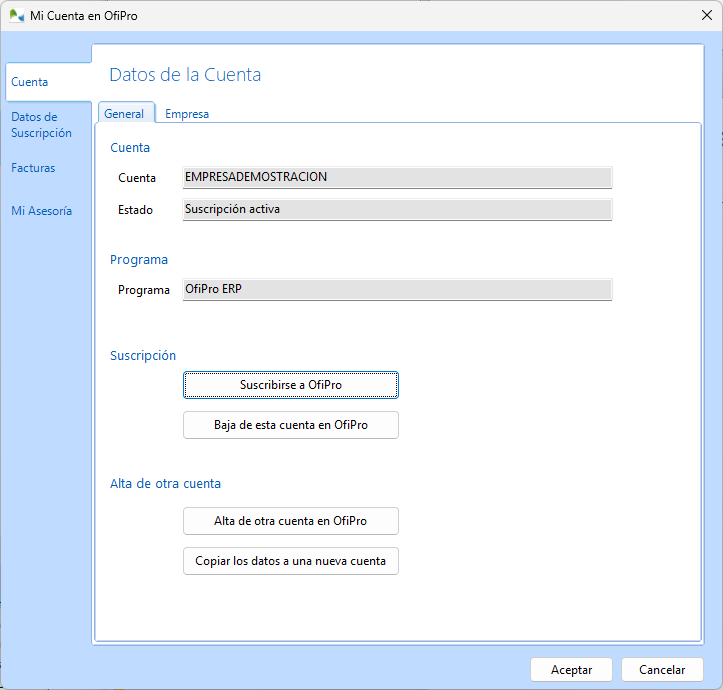Click the OfiPro app icon in title bar

click(16, 15)
